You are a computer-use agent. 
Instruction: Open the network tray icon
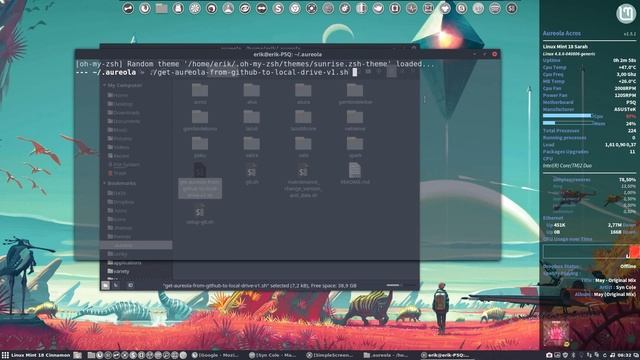[589, 356]
